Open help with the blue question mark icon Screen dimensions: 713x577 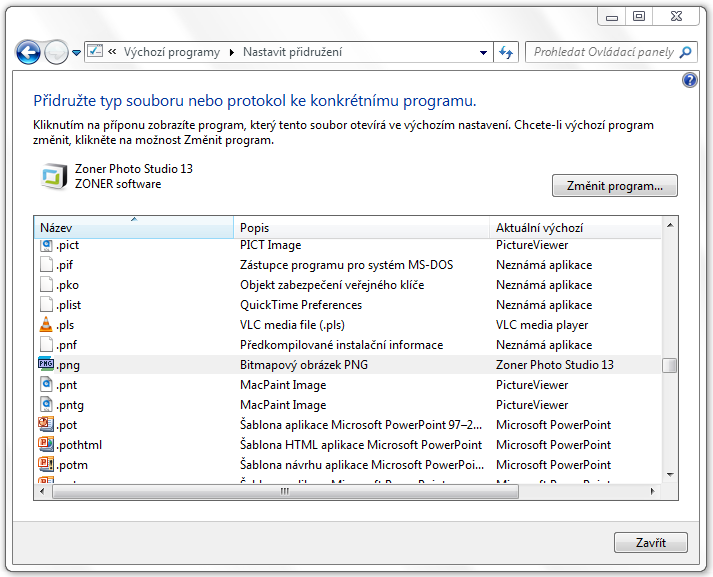(690, 80)
